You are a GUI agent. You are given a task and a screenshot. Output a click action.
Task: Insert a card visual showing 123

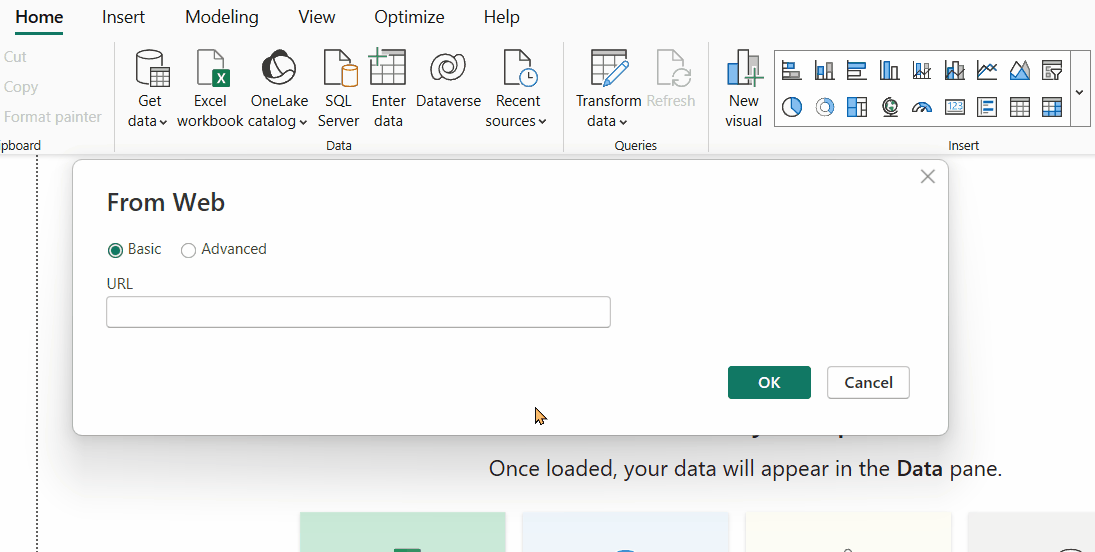[954, 107]
